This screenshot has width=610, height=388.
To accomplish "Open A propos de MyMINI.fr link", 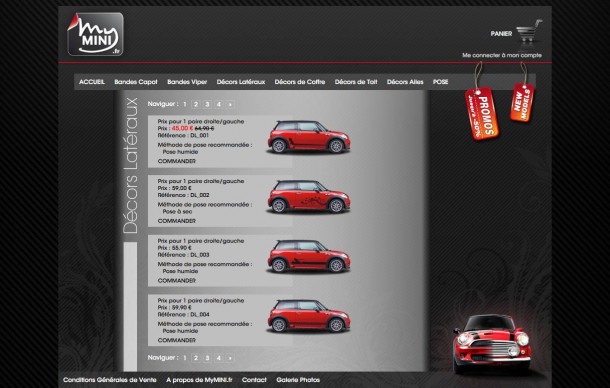I will (x=199, y=380).
